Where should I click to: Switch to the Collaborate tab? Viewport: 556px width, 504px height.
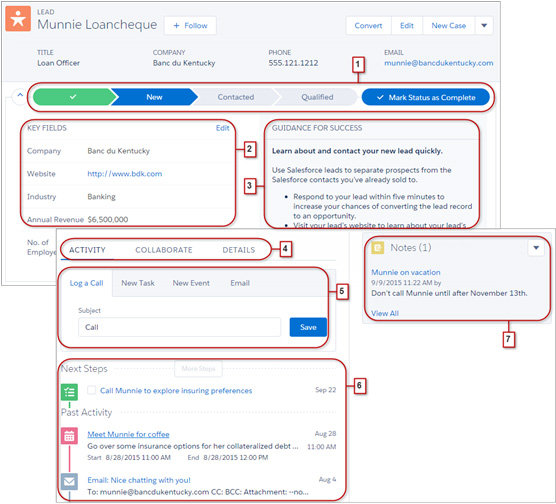pos(164,250)
